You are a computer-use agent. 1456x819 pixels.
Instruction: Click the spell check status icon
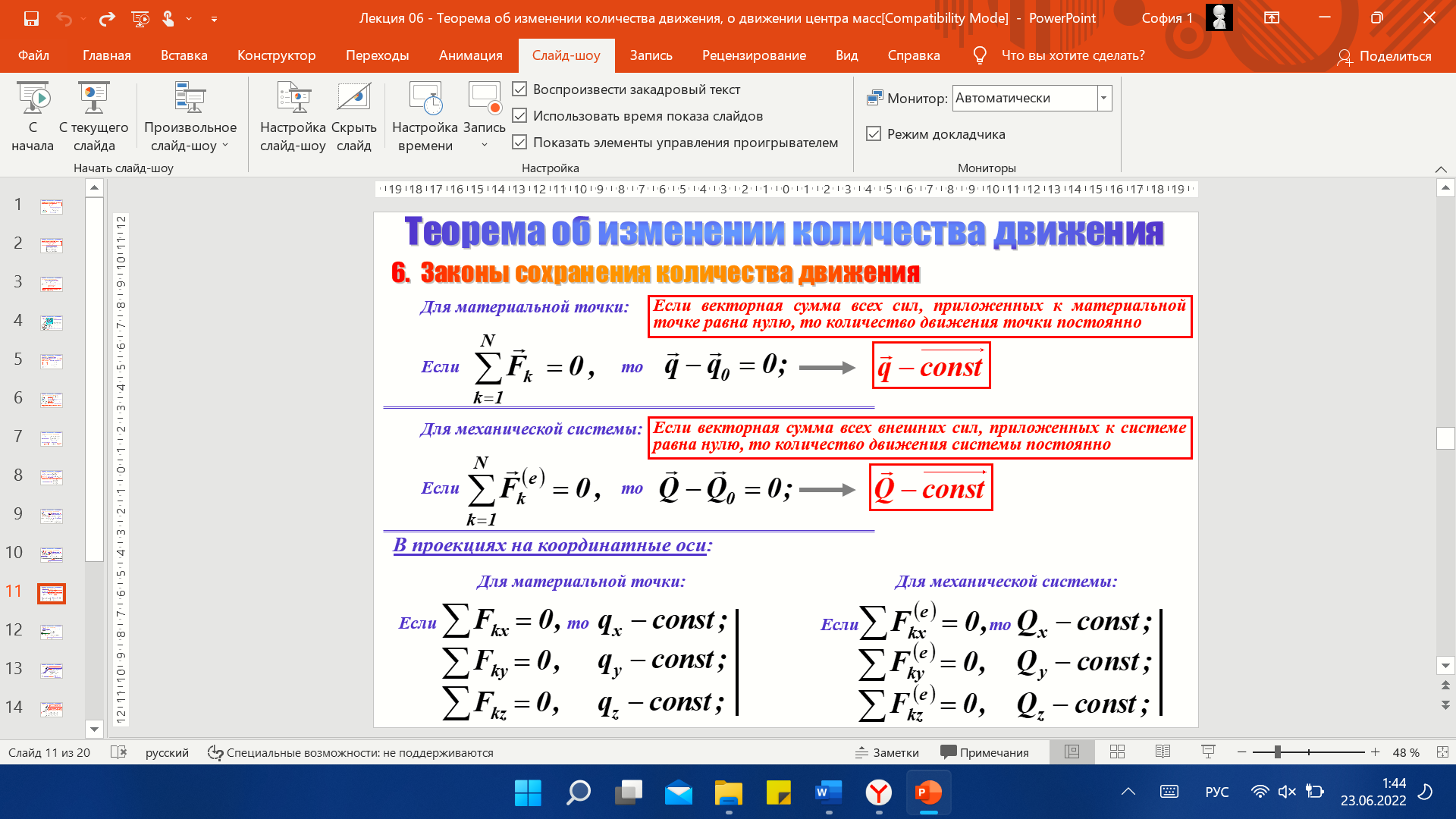click(x=118, y=752)
